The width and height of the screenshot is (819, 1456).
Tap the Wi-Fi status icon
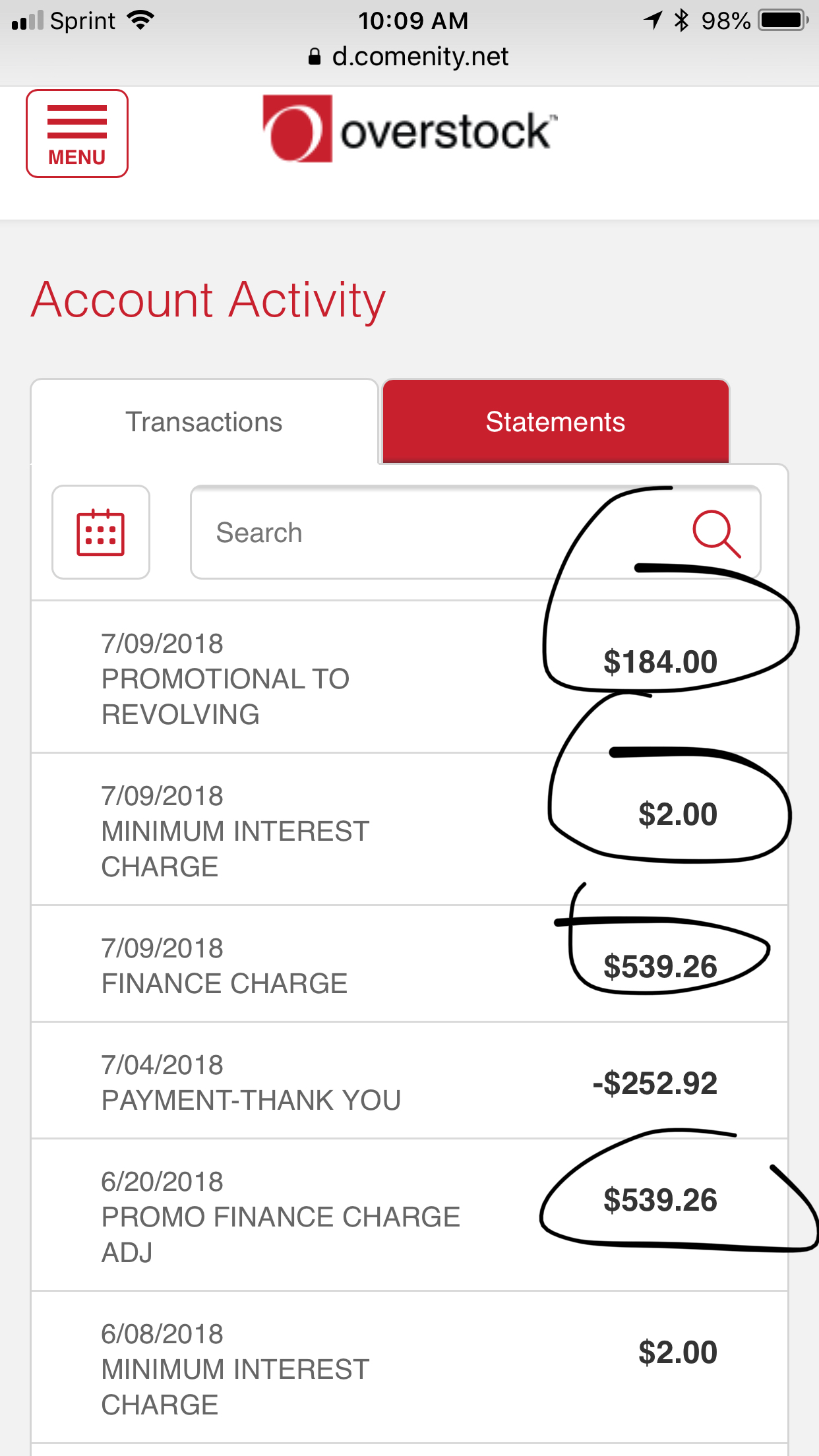pos(140,20)
